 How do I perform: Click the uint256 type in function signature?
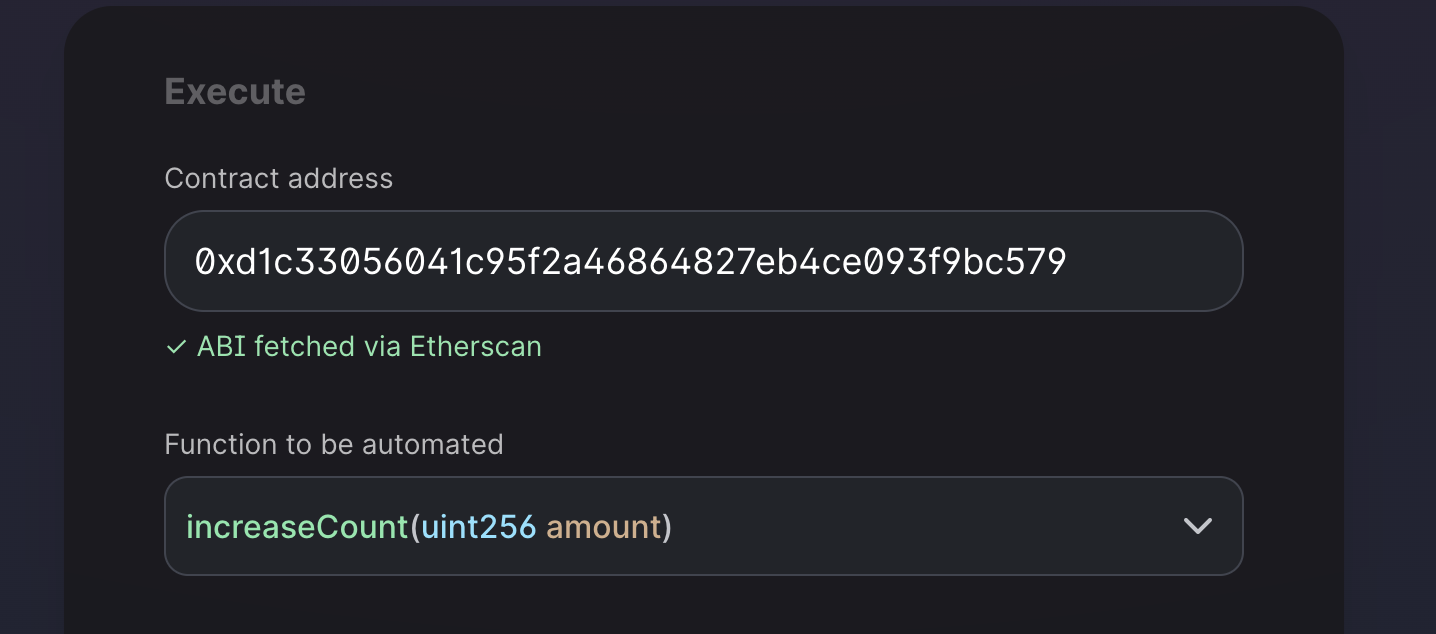click(479, 526)
